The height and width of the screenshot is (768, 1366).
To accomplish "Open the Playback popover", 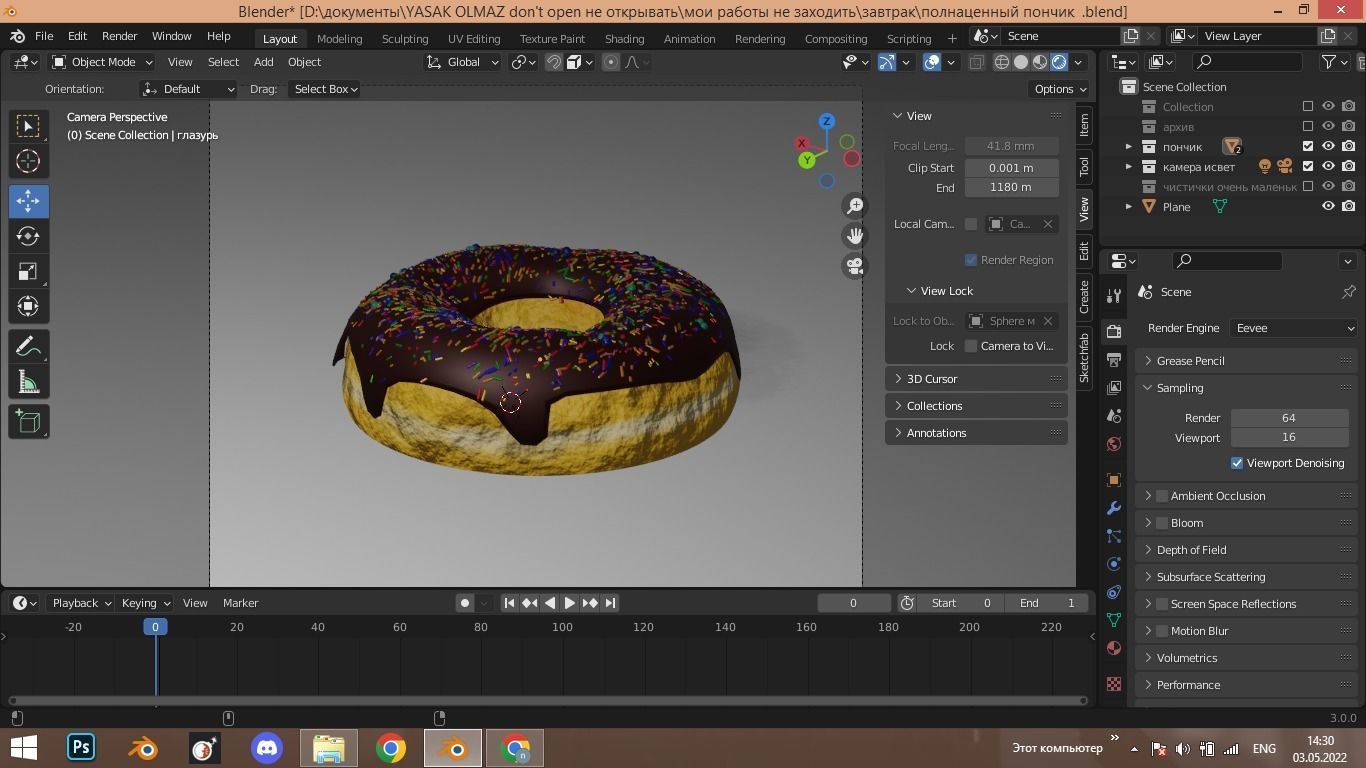I will point(82,603).
